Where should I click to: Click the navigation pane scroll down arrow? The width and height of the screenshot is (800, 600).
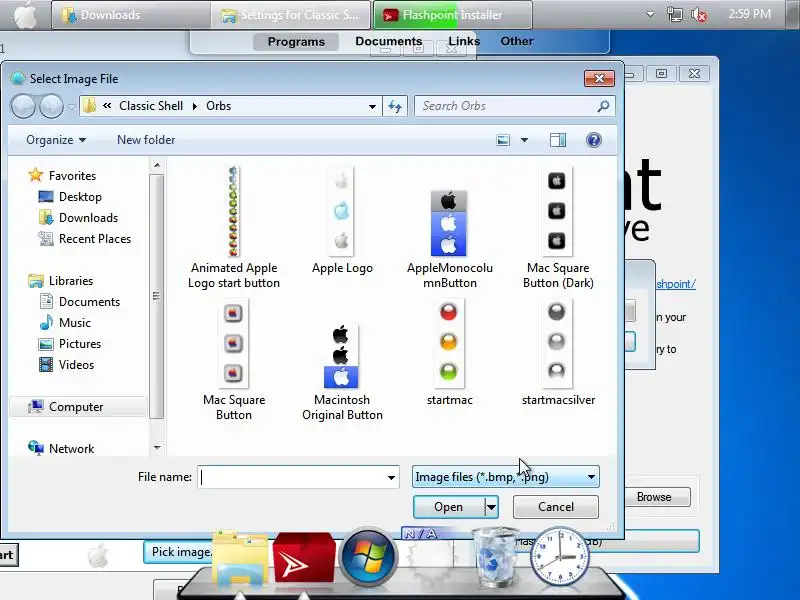point(157,447)
